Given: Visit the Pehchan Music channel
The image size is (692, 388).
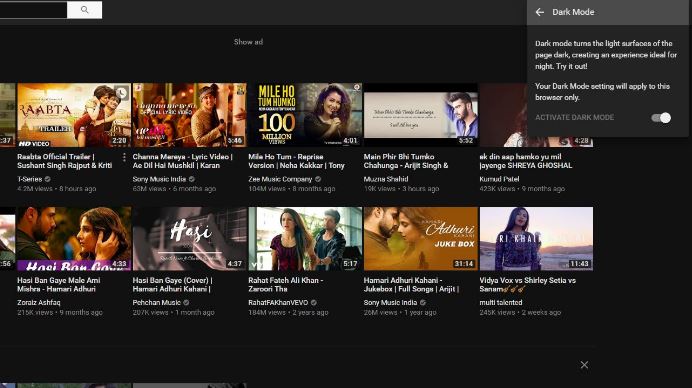Looking at the screenshot, I should (157, 303).
